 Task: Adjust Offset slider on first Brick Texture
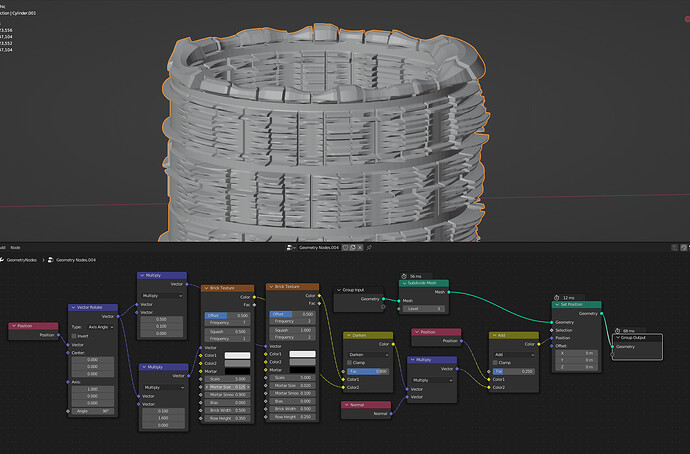(x=228, y=315)
